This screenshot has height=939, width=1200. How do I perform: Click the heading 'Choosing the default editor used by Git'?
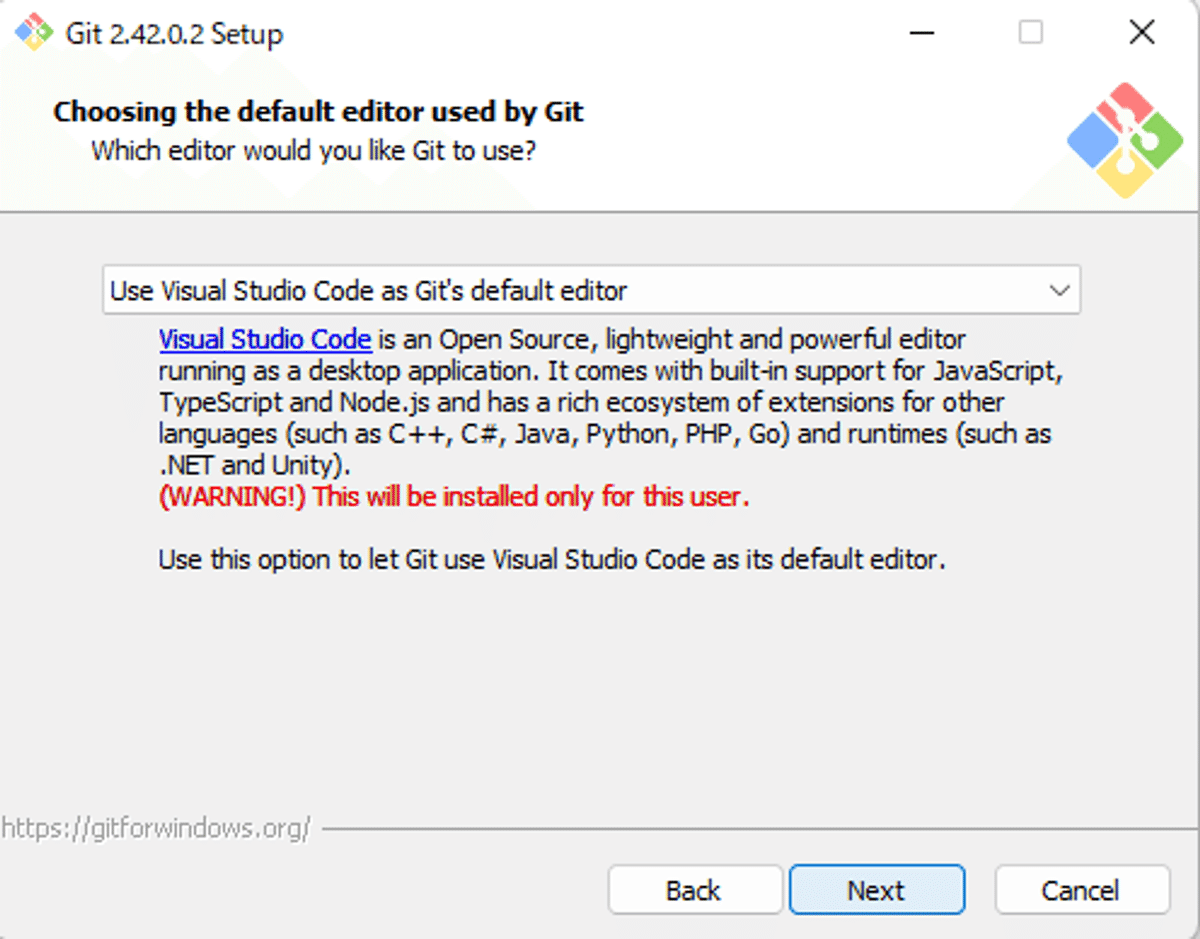(x=318, y=111)
